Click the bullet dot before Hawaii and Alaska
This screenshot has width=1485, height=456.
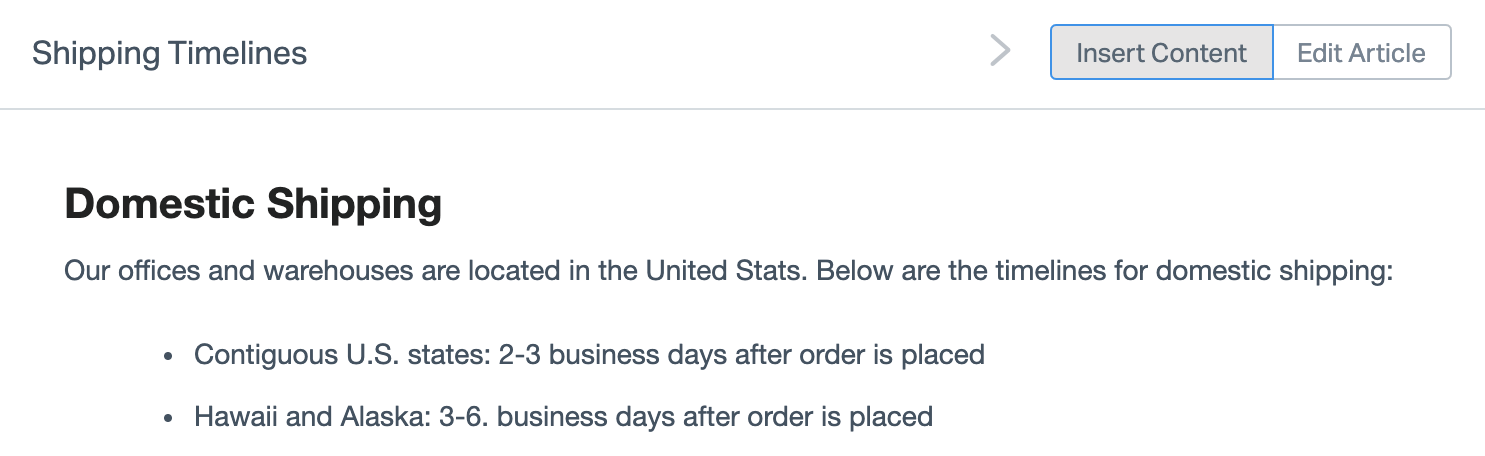170,417
